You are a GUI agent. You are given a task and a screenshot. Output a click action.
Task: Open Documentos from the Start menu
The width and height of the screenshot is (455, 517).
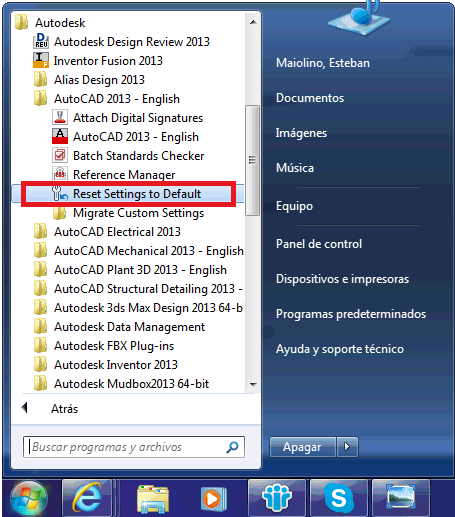coord(310,98)
